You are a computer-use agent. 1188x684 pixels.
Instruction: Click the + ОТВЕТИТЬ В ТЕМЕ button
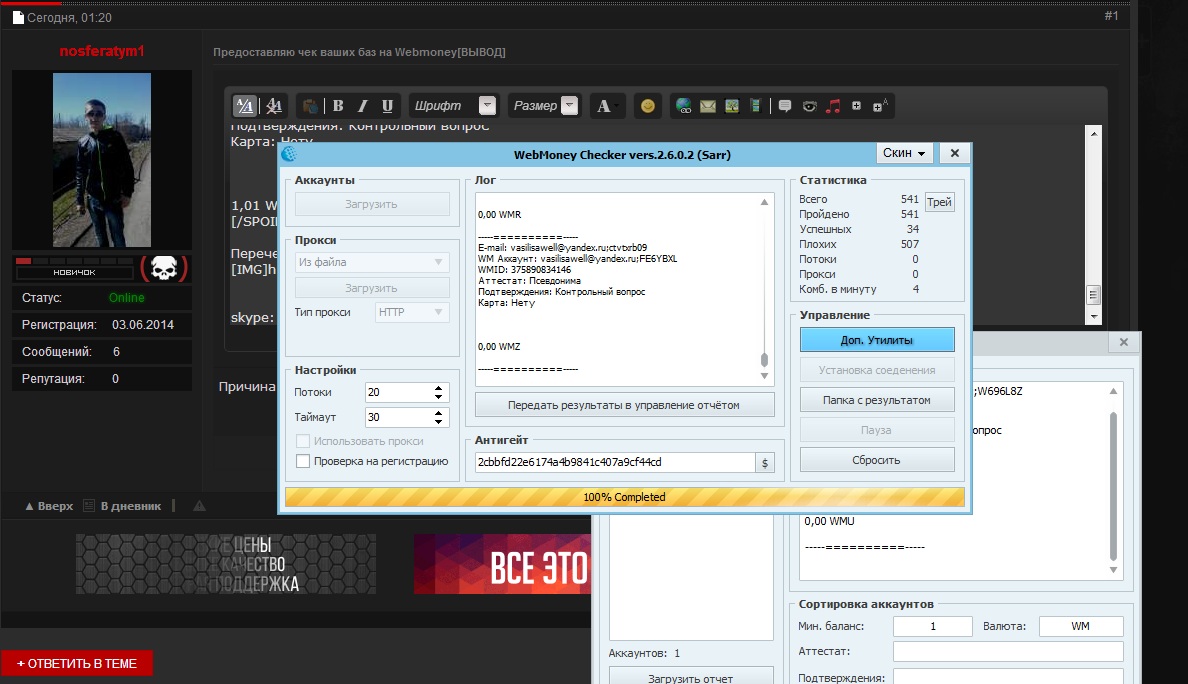(x=77, y=664)
